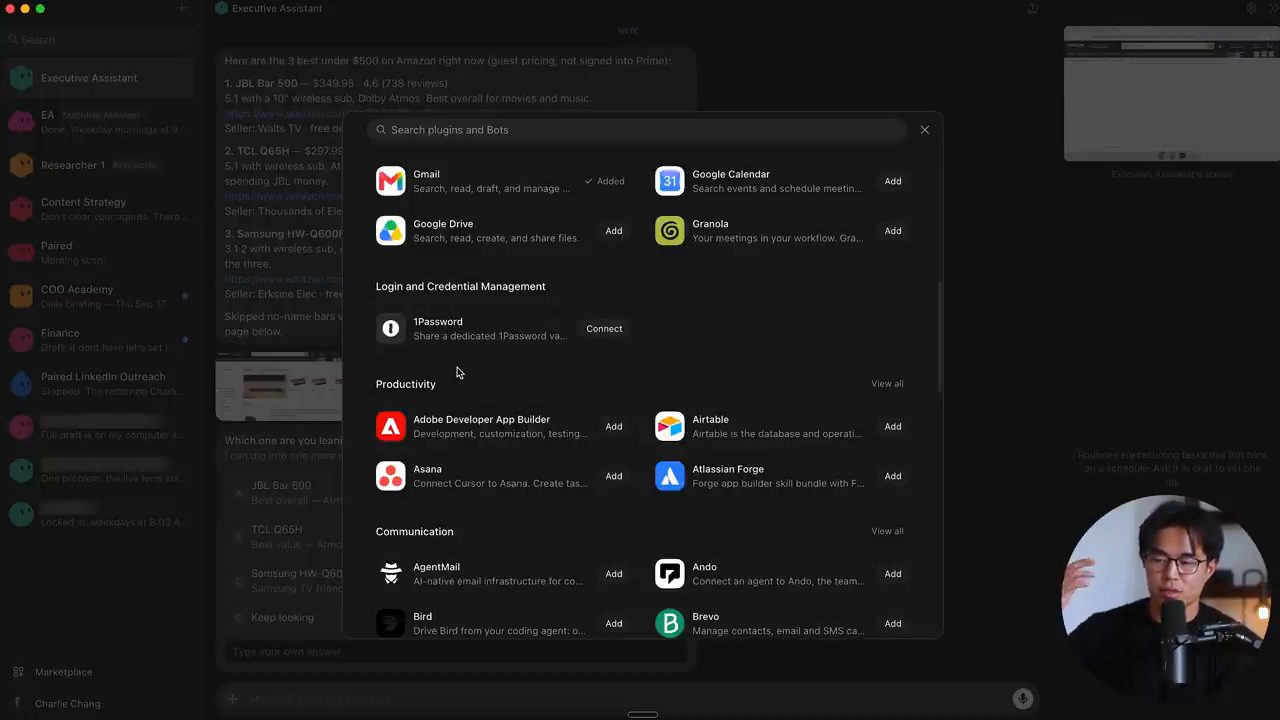This screenshot has width=1280, height=720.
Task: Click the Adobe Developer App Builder icon
Action: (390, 426)
